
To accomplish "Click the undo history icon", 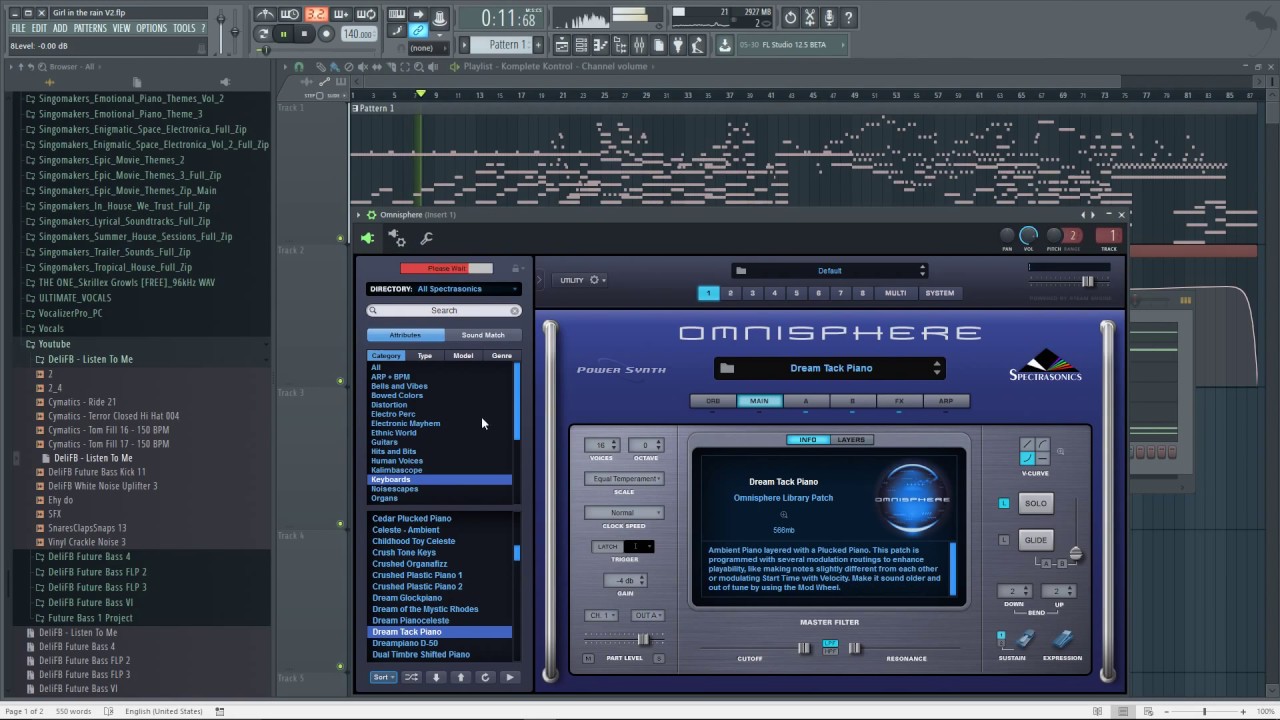I will (790, 17).
